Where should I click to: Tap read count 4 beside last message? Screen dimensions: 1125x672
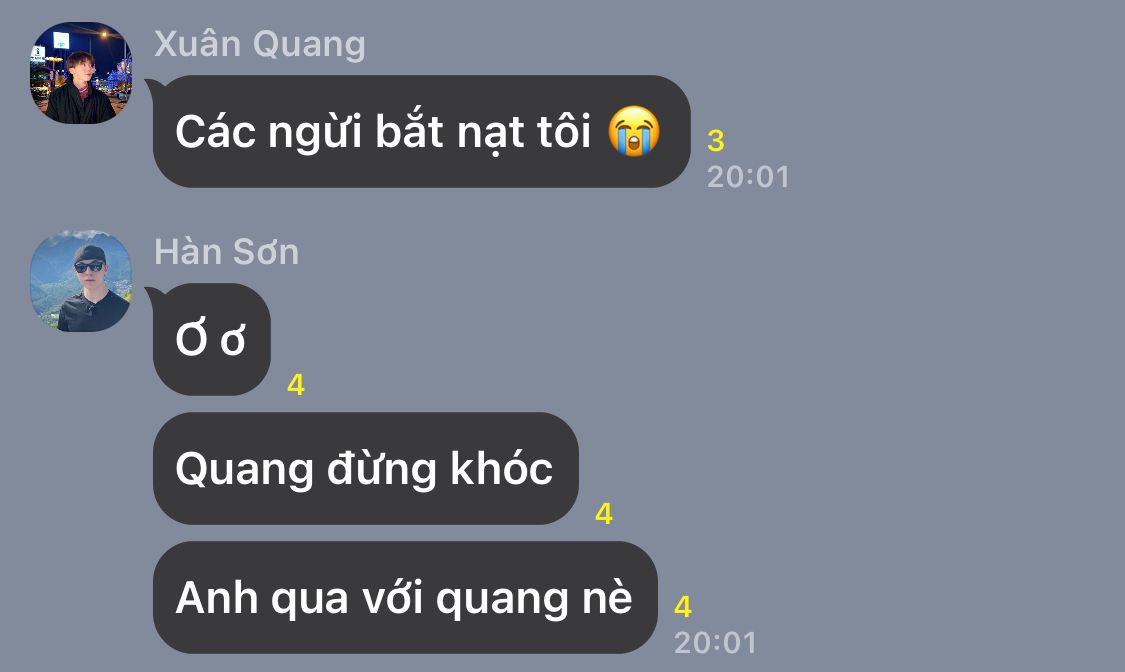pyautogui.click(x=682, y=607)
